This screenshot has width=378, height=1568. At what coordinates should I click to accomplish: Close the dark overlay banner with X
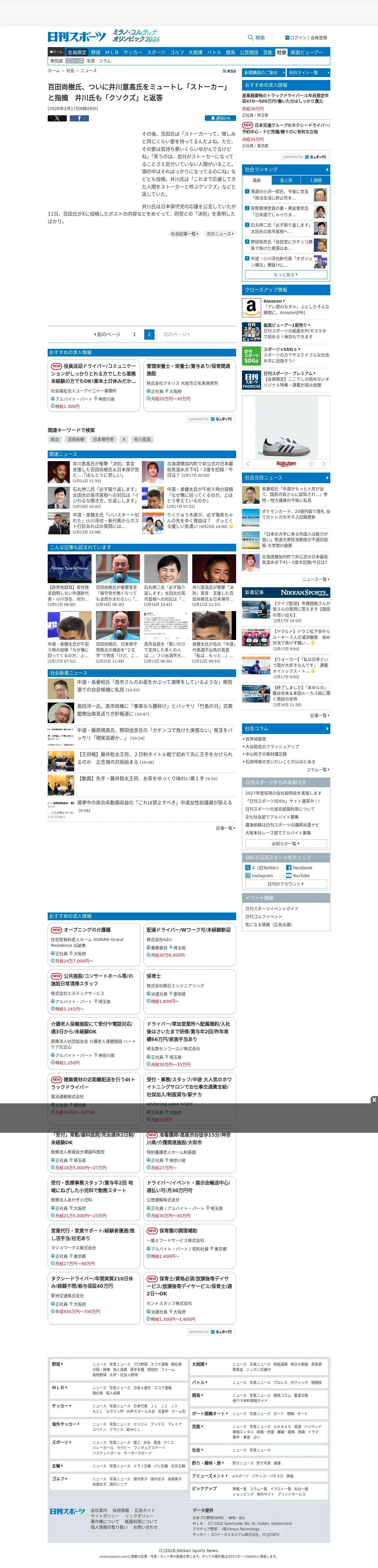click(x=374, y=1100)
